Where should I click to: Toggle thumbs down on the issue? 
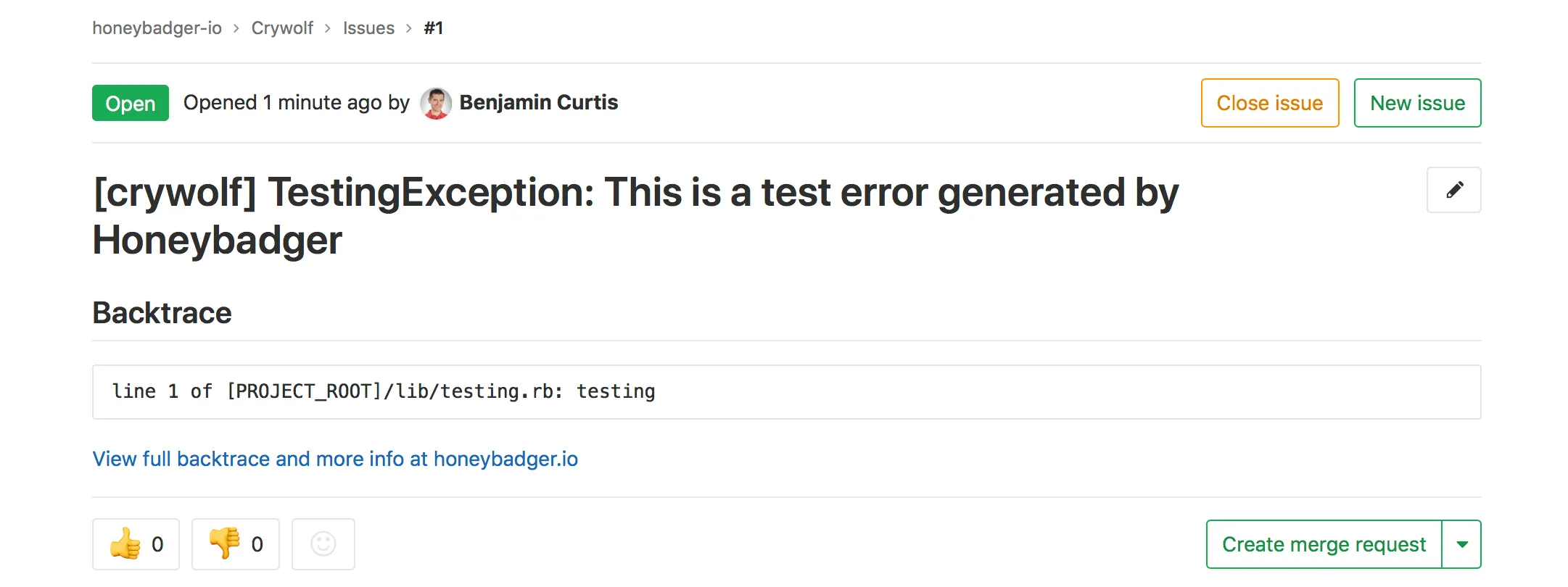click(x=235, y=544)
